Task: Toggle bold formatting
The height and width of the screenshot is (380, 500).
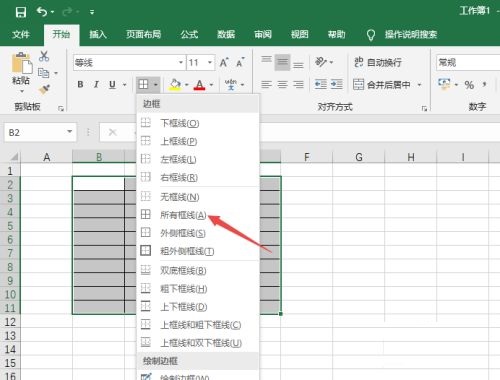Action: pyautogui.click(x=80, y=85)
